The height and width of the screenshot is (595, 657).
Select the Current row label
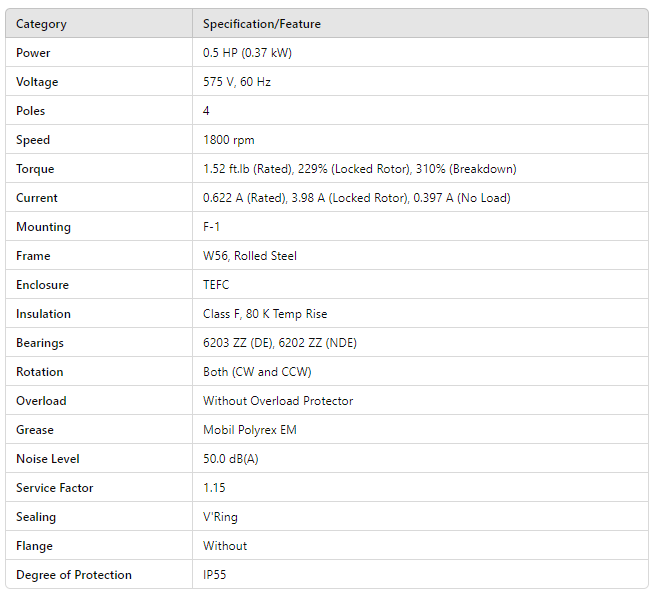point(37,198)
